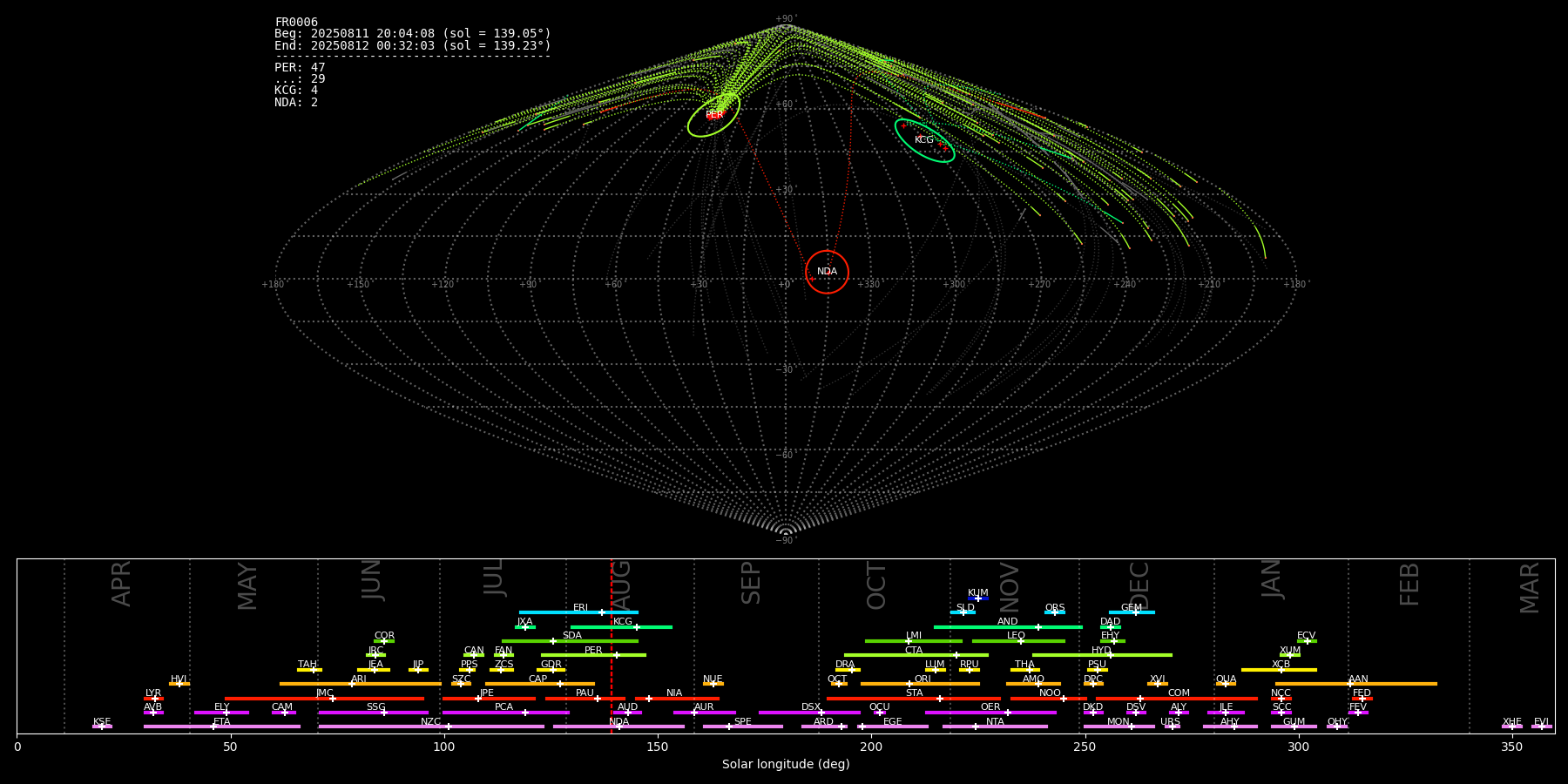Select the KSE shower bar
Viewport: 1568px width, 784px height.
pos(102,727)
